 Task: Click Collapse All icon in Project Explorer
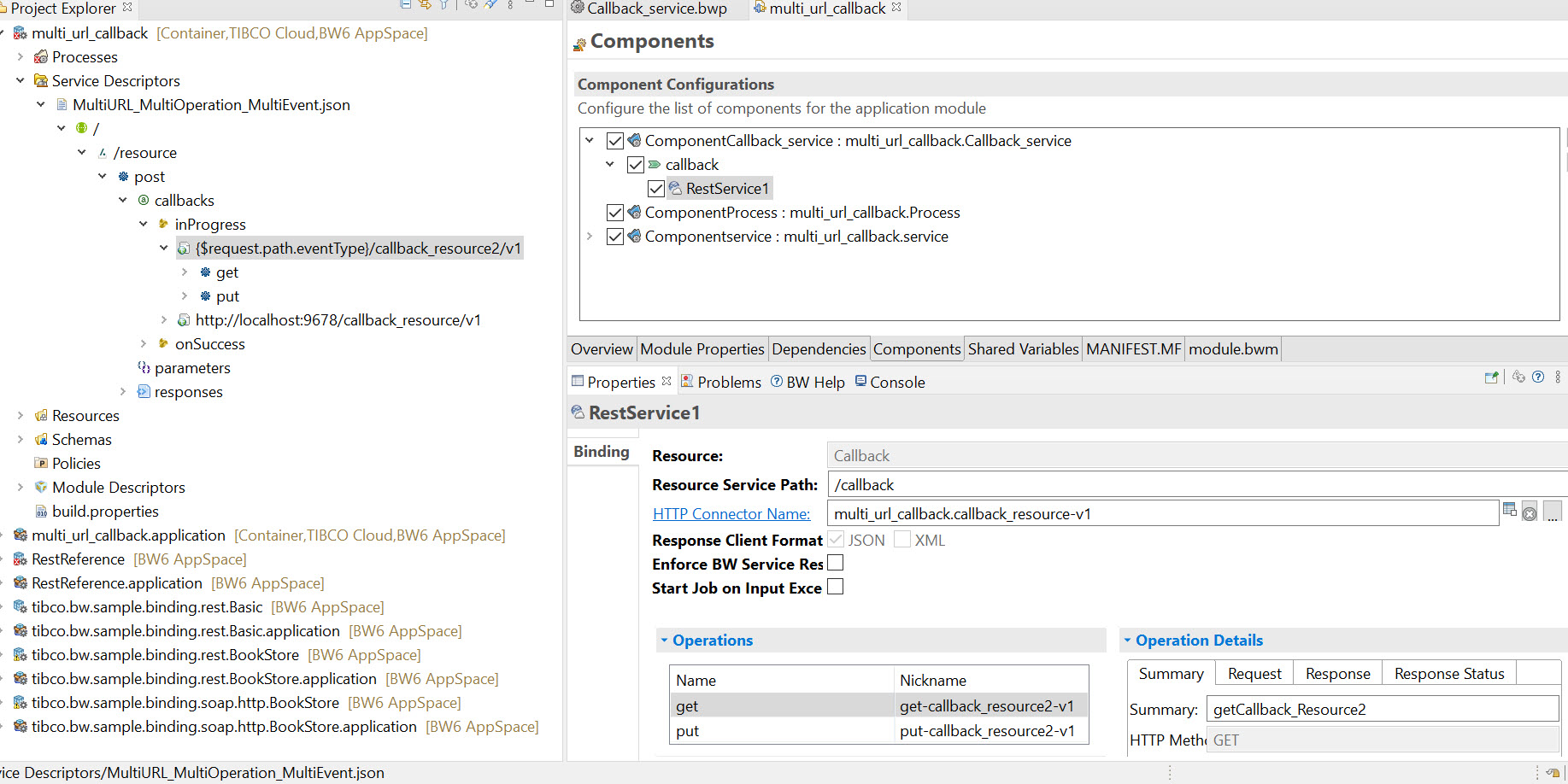(406, 4)
